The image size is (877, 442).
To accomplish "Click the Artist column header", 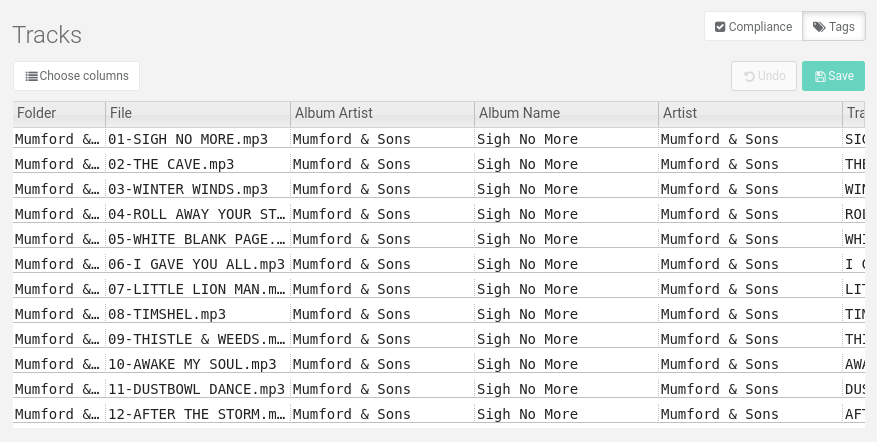I will [751, 114].
